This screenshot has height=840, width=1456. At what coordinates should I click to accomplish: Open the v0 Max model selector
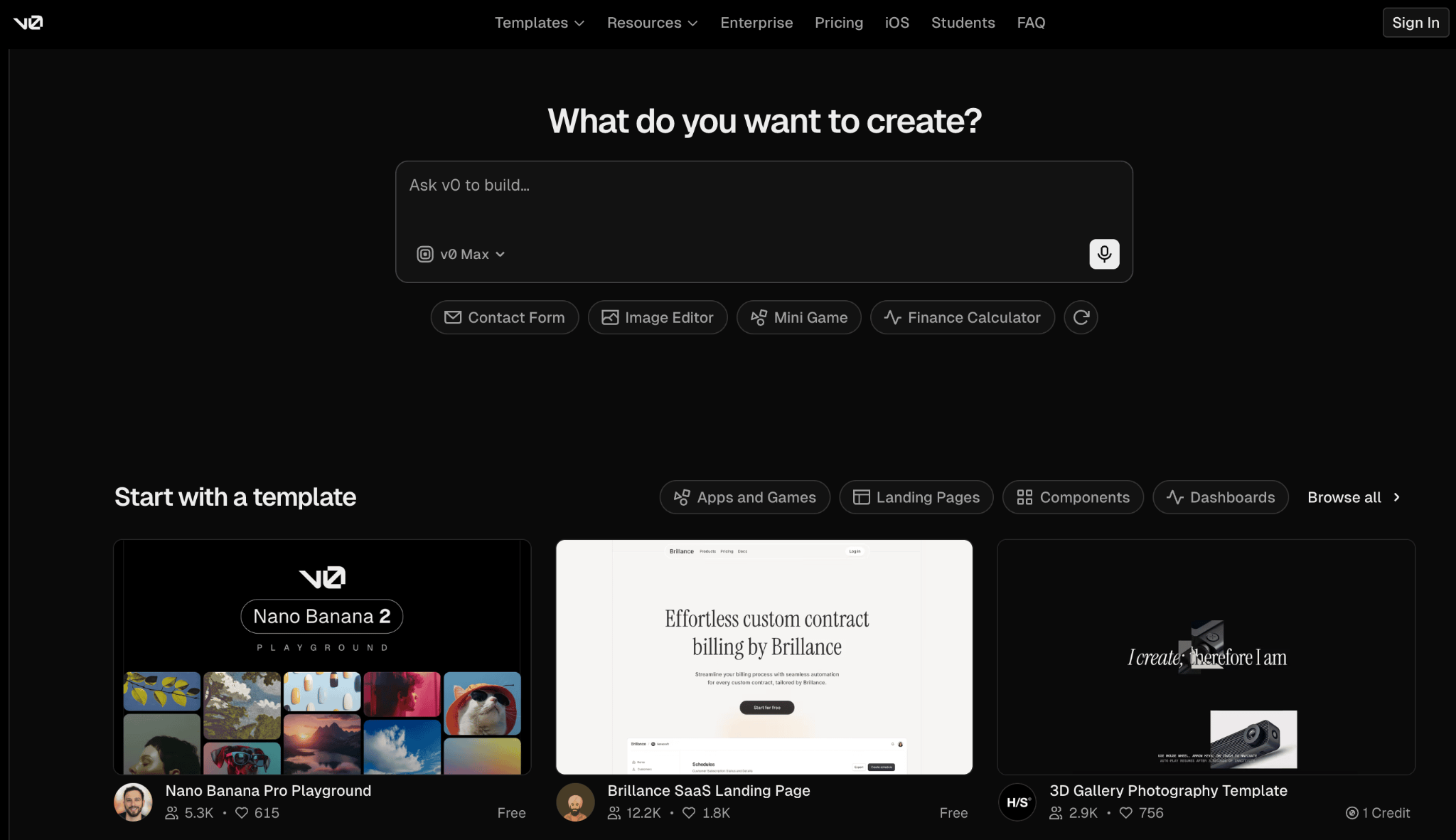click(461, 254)
